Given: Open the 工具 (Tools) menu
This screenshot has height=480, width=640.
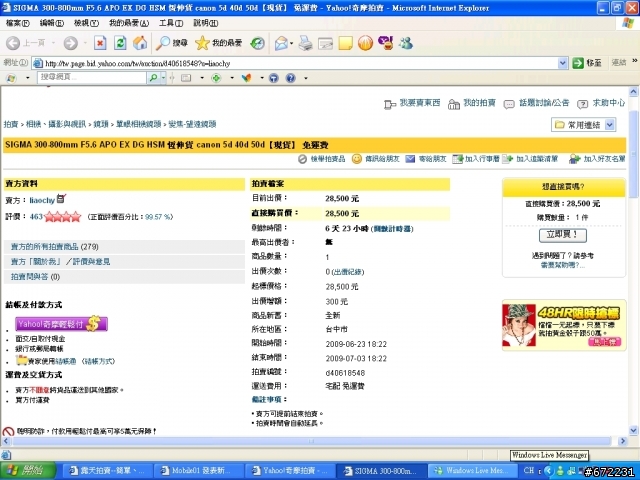Looking at the screenshot, I should (171, 23).
